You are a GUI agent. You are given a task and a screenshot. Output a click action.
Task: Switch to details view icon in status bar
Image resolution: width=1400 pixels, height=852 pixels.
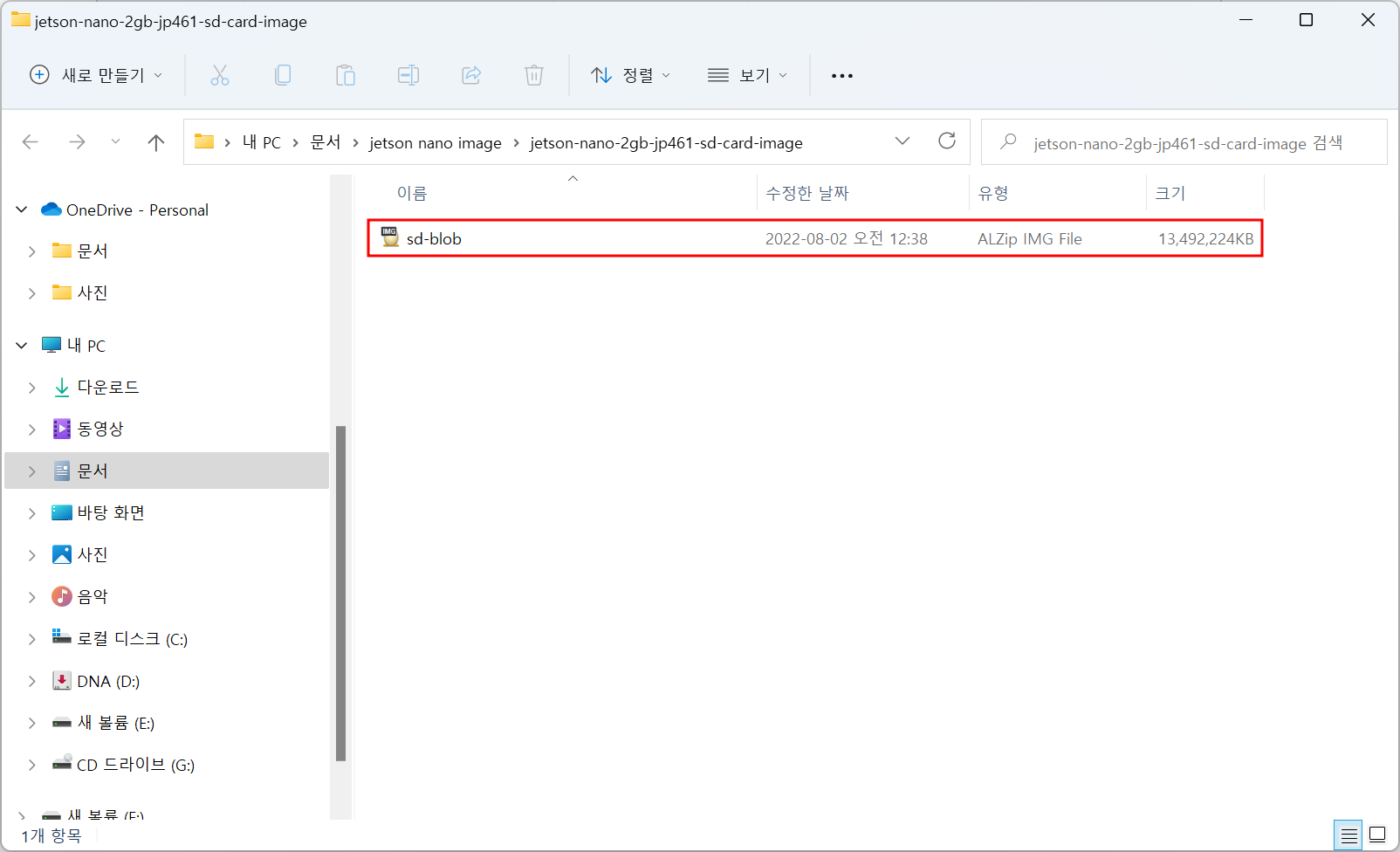click(x=1349, y=835)
